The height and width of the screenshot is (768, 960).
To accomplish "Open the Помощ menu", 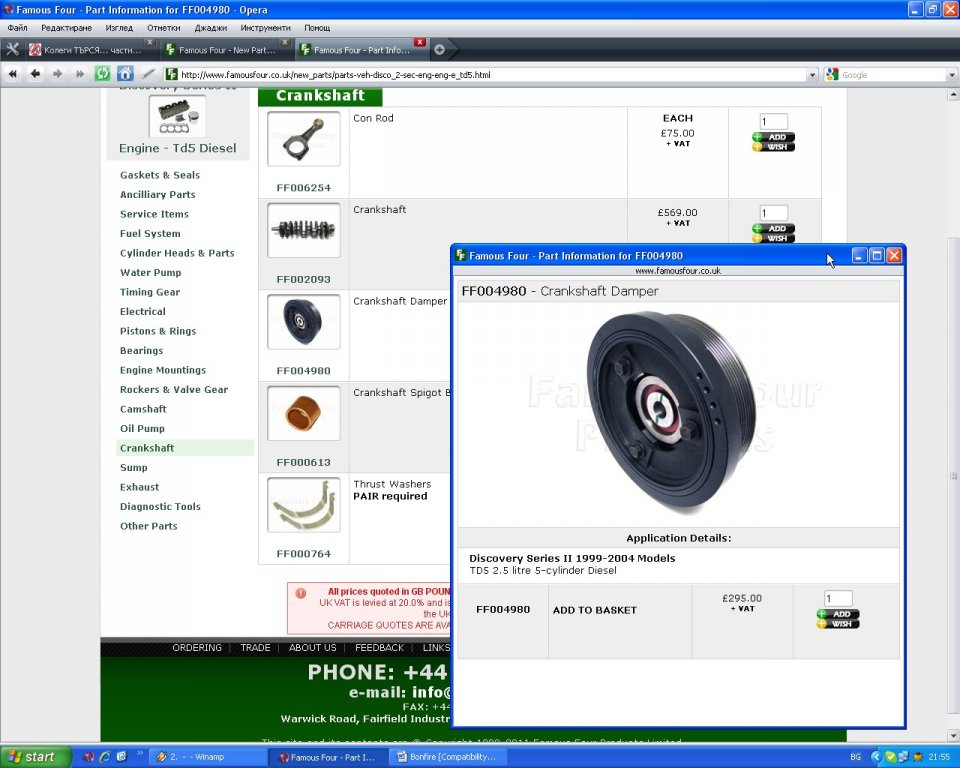I will (317, 28).
